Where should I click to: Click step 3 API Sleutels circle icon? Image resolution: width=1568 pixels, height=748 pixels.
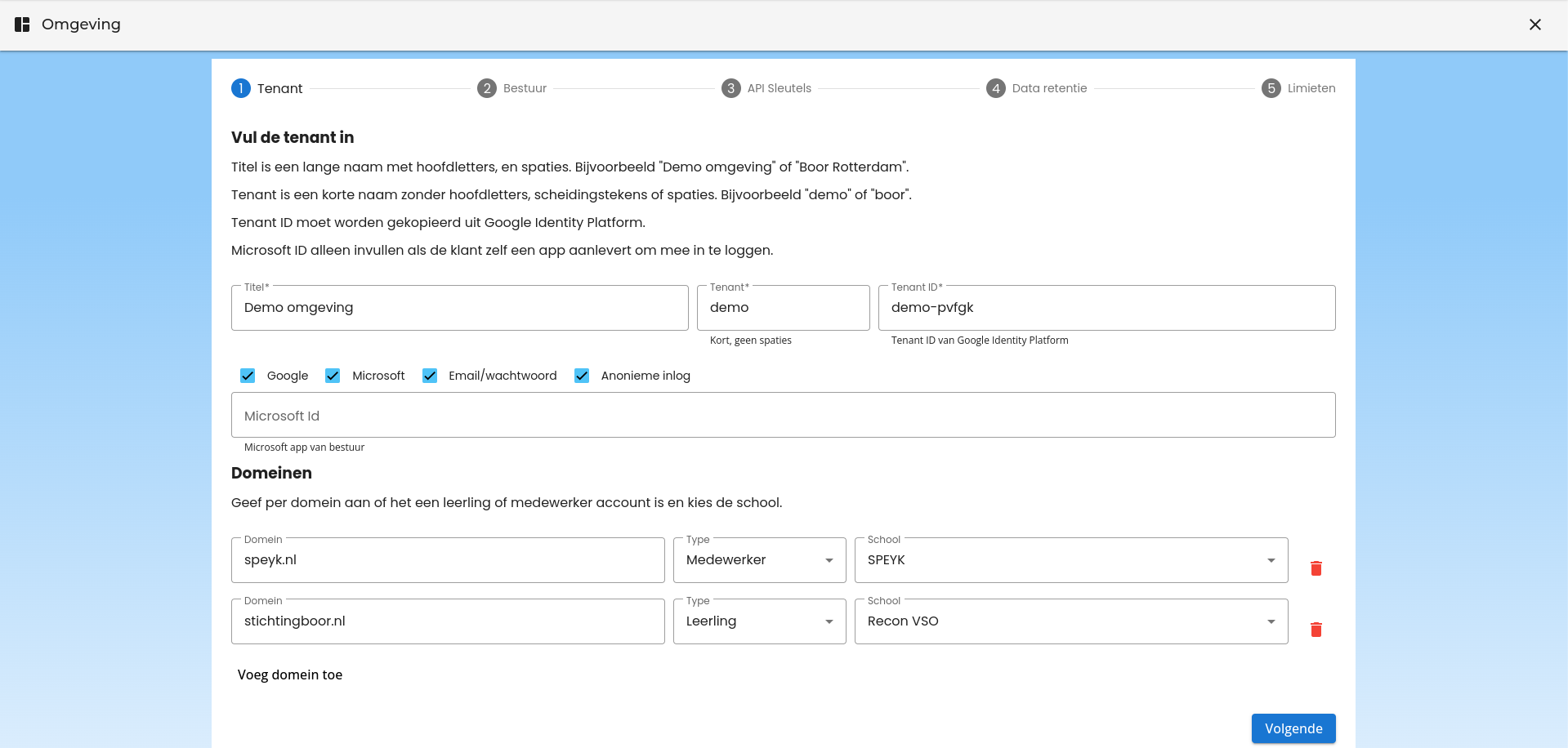(x=730, y=88)
